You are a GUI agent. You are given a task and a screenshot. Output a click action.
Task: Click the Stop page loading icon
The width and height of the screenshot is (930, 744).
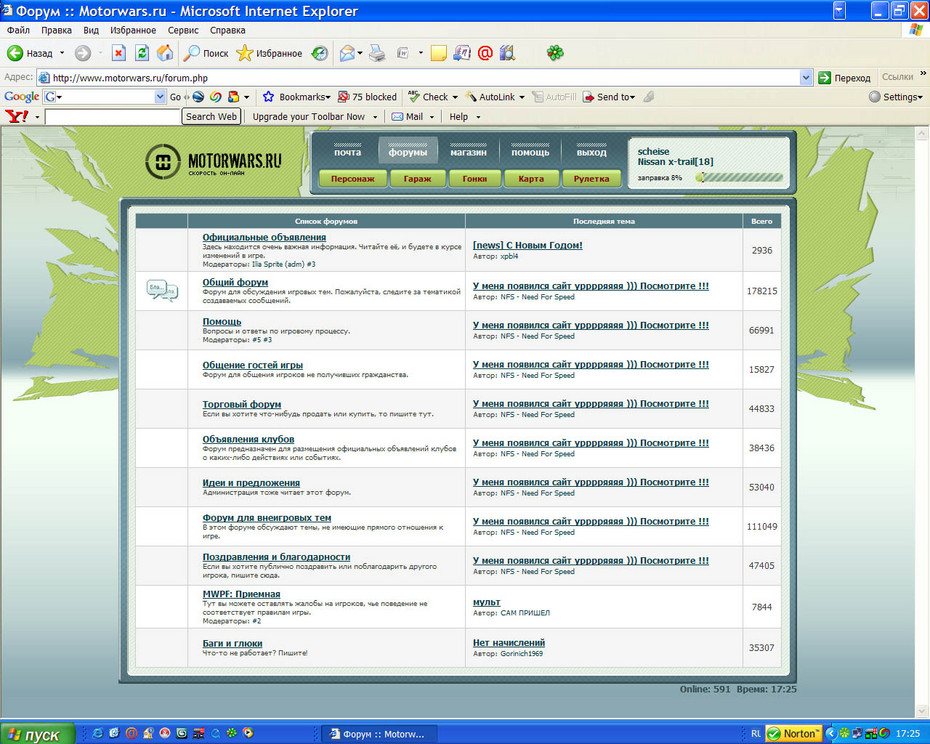[119, 53]
